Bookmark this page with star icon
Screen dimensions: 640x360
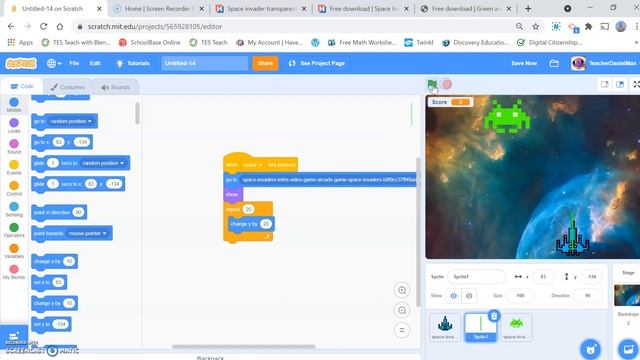coord(536,26)
